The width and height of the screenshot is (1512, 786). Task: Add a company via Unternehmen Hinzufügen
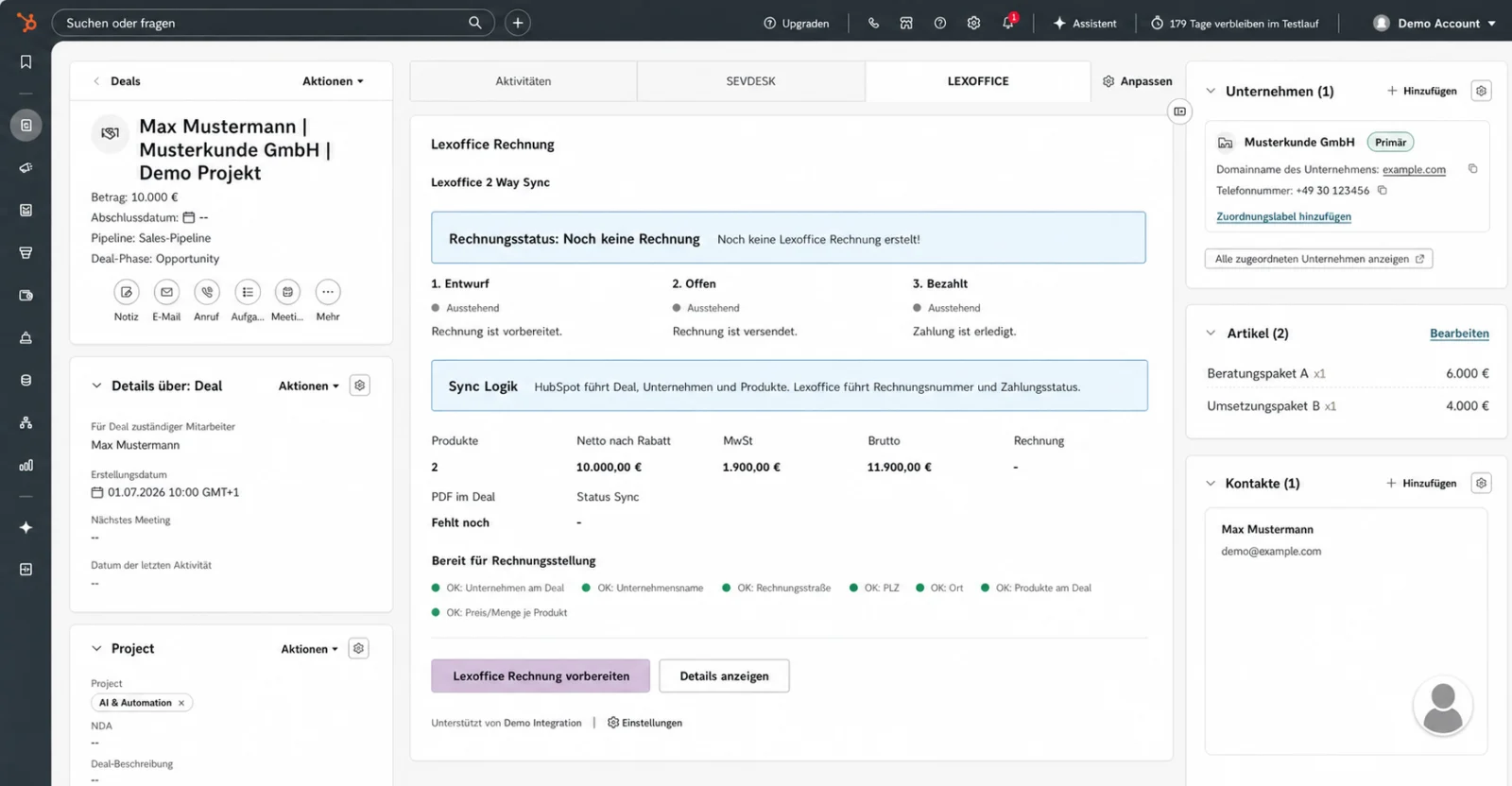1422,91
